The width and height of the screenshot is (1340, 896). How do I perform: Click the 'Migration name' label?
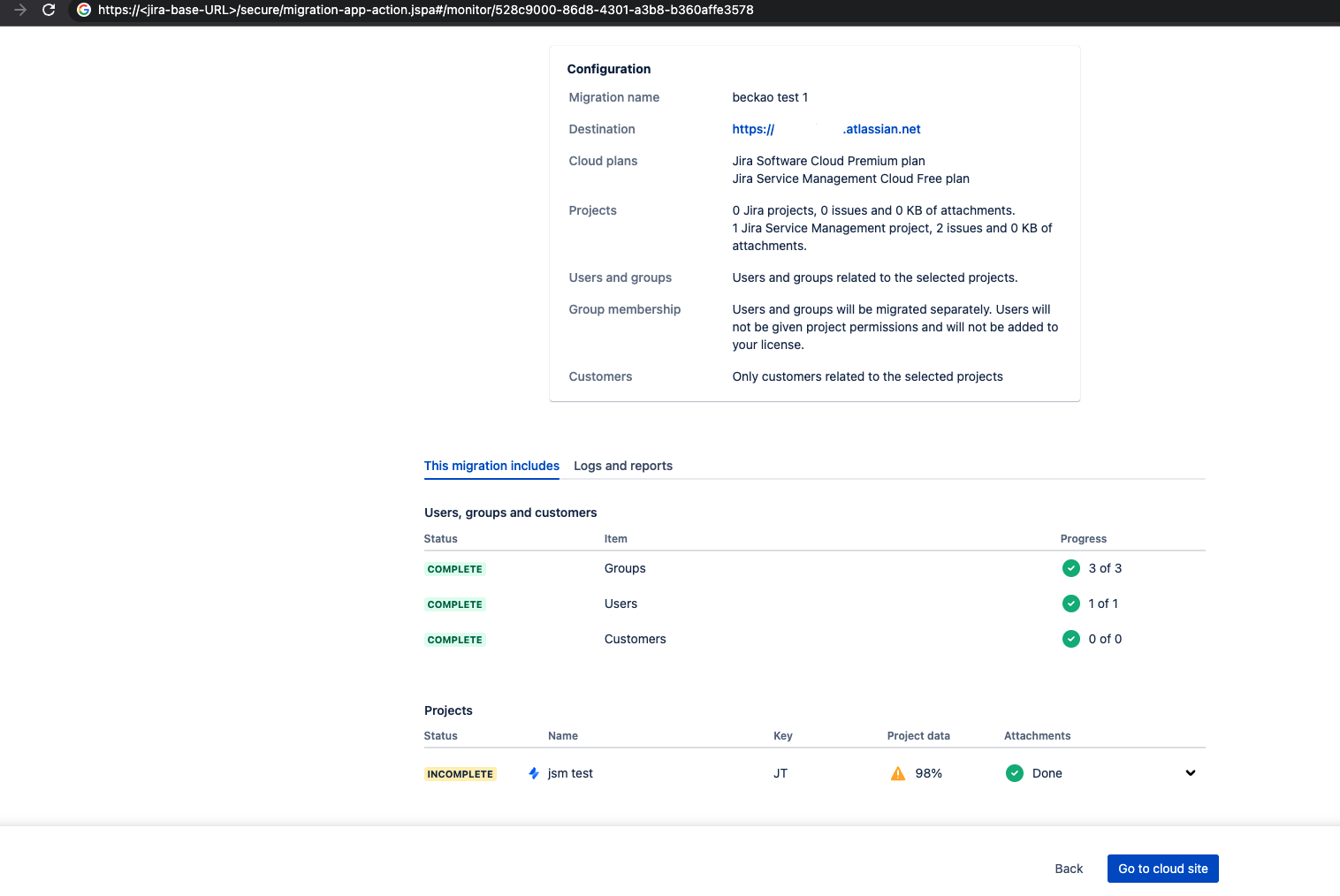tap(614, 97)
